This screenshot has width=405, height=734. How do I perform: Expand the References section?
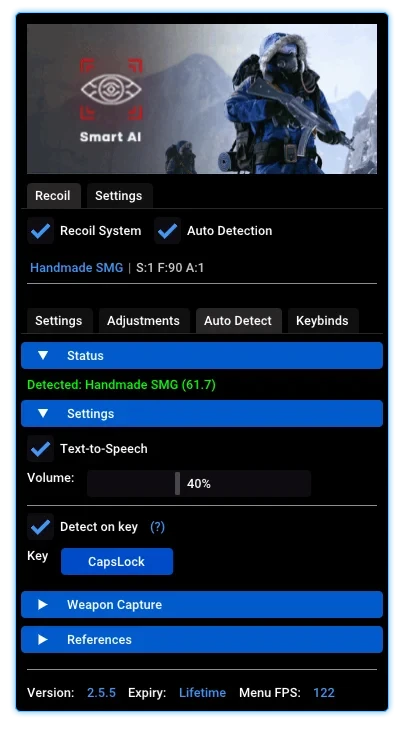(202, 639)
